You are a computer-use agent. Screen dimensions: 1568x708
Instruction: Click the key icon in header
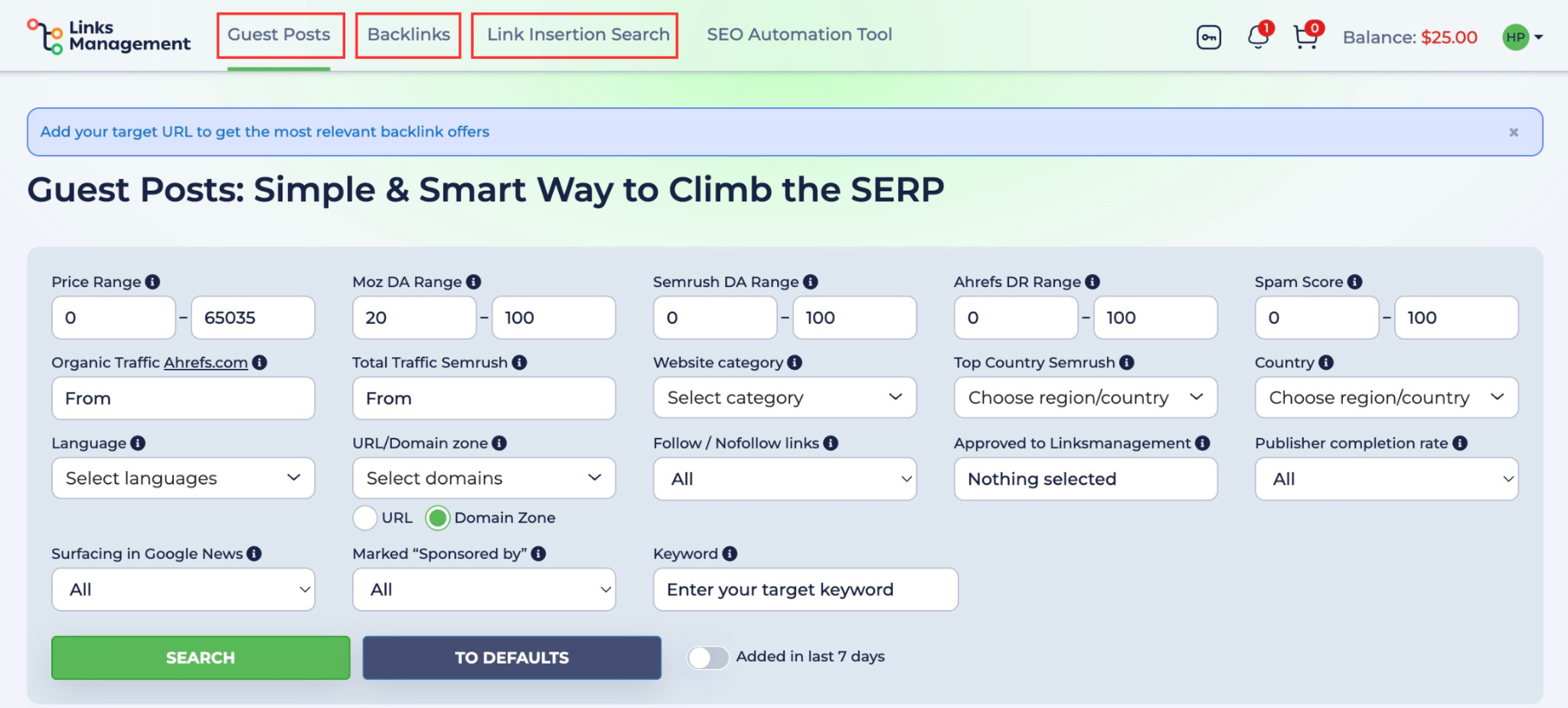1209,37
